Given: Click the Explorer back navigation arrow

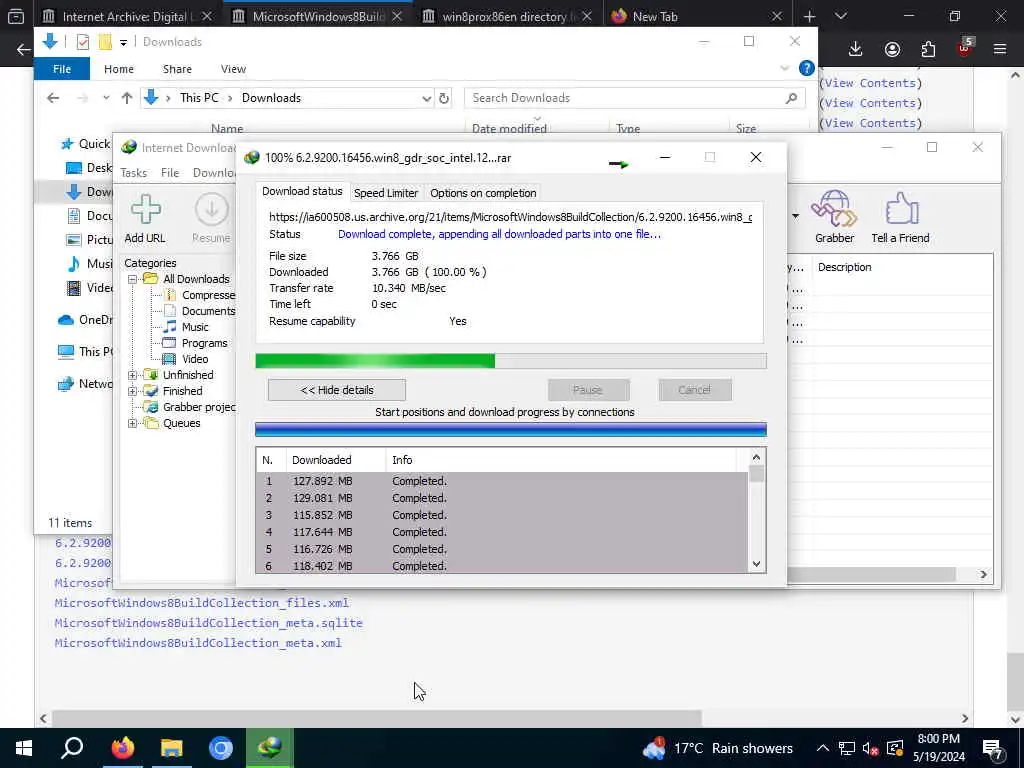Looking at the screenshot, I should 53,98.
